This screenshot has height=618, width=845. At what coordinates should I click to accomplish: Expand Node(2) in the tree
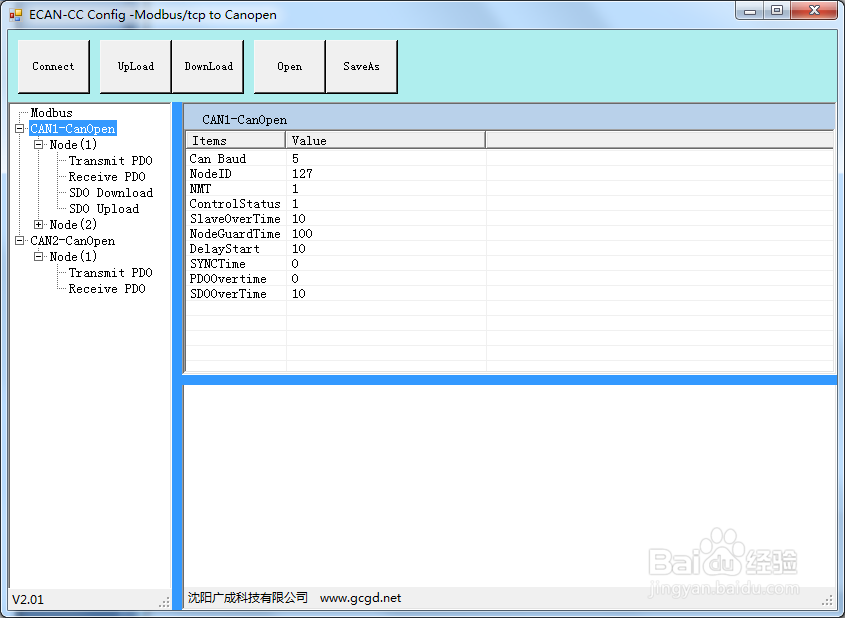pos(39,225)
